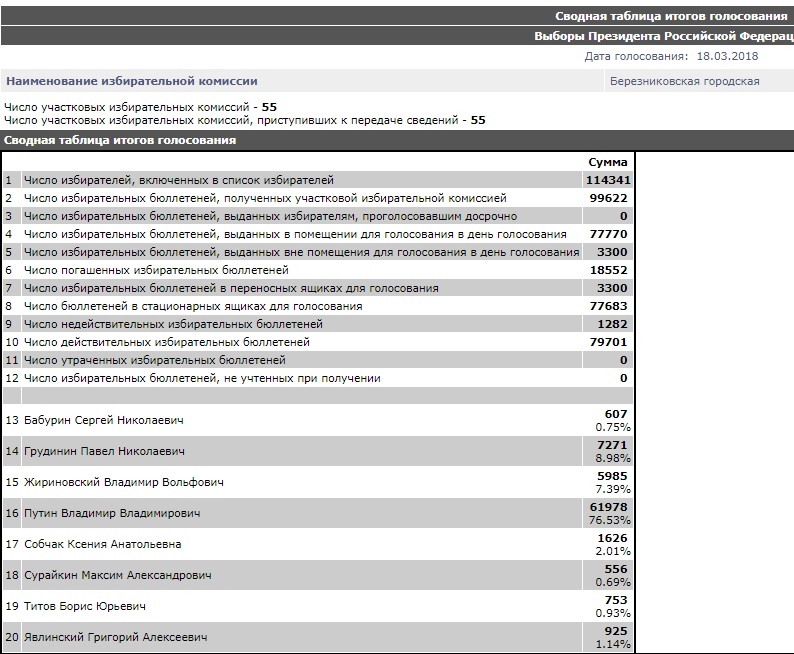Select the 'Березниковская городская' commission name
Image resolution: width=794 pixels, height=654 pixels.
(x=684, y=82)
